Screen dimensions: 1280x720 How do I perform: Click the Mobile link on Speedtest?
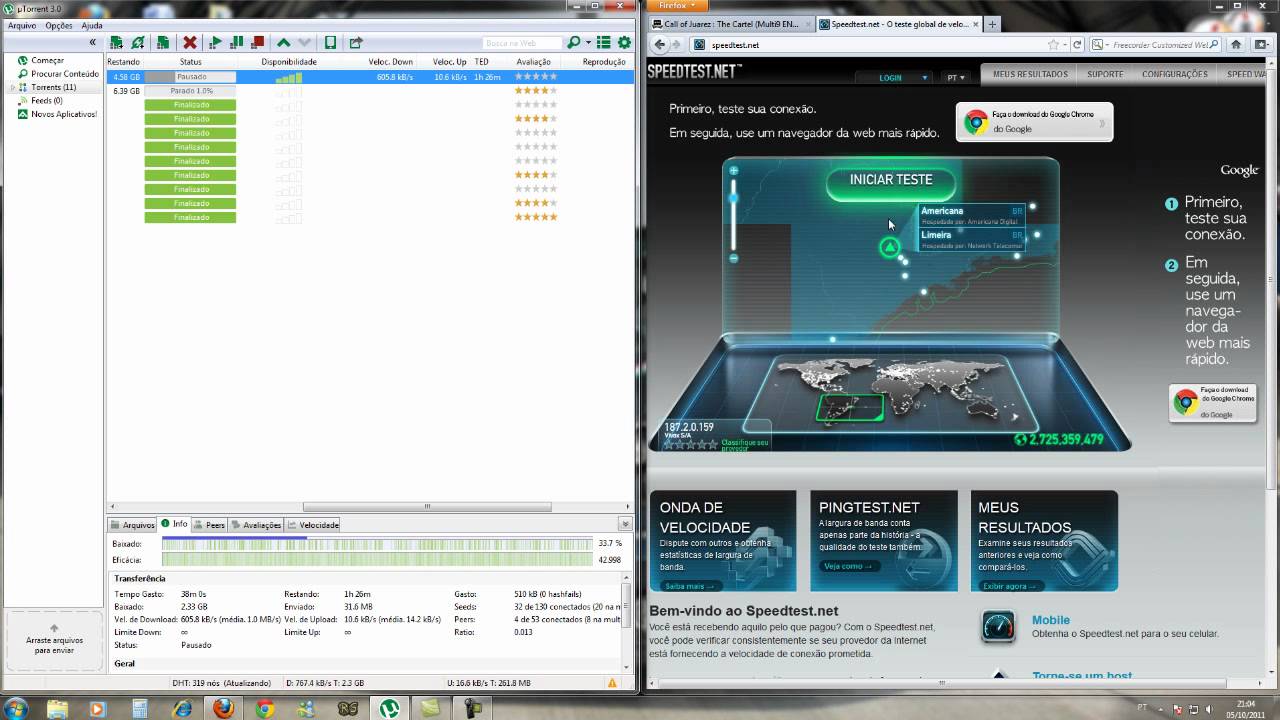pos(1051,620)
